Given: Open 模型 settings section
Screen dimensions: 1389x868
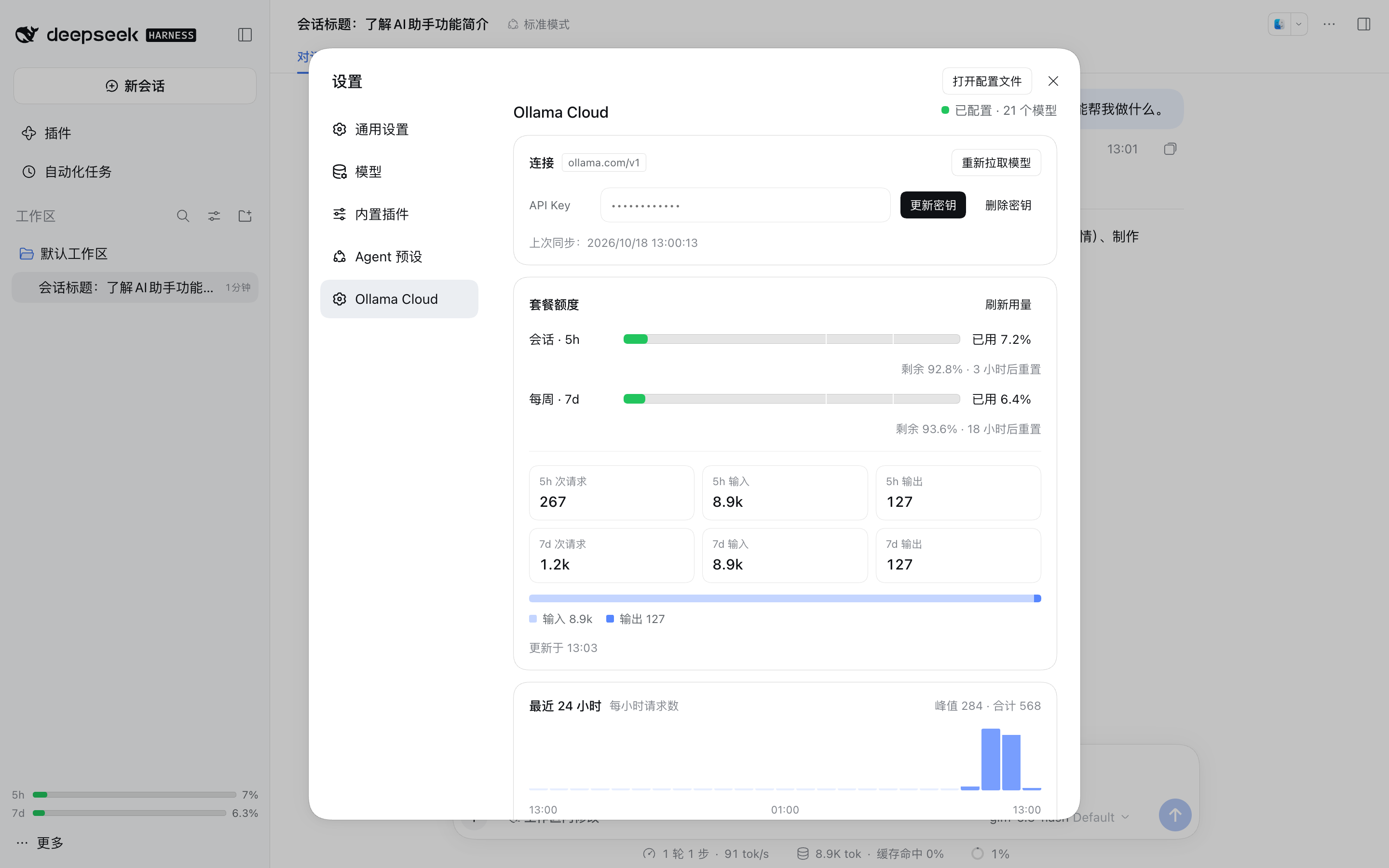Looking at the screenshot, I should (x=399, y=172).
